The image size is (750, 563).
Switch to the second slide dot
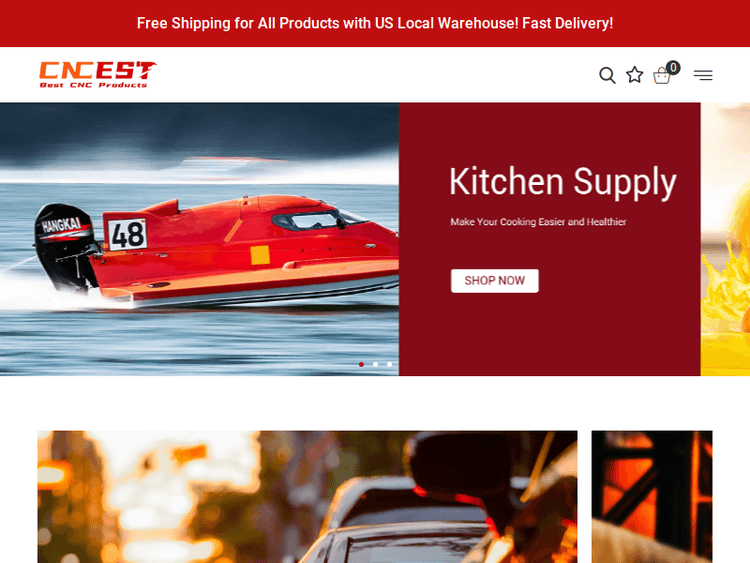coord(375,364)
